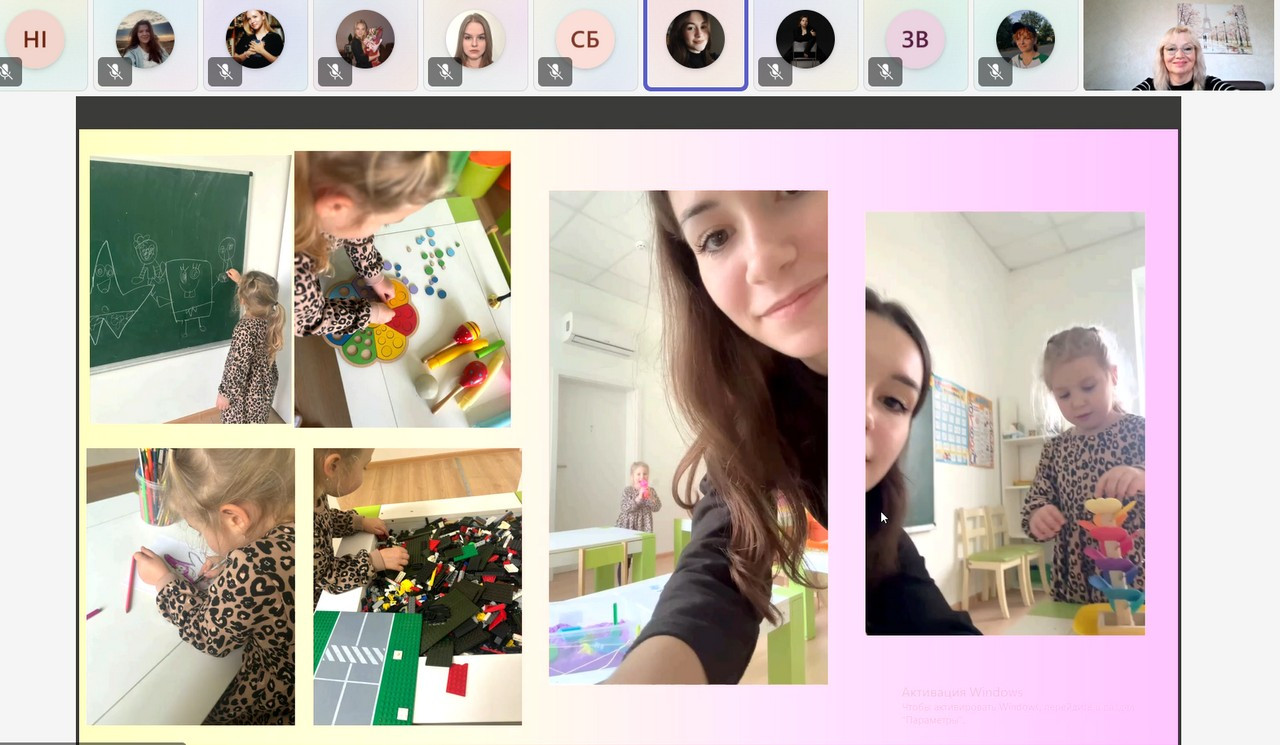
Task: Click the photo of the Lego bricks table
Action: (x=417, y=586)
